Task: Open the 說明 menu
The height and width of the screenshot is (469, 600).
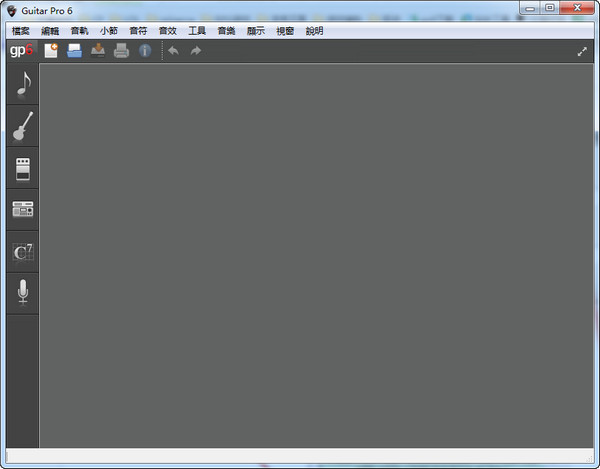Action: (x=315, y=31)
